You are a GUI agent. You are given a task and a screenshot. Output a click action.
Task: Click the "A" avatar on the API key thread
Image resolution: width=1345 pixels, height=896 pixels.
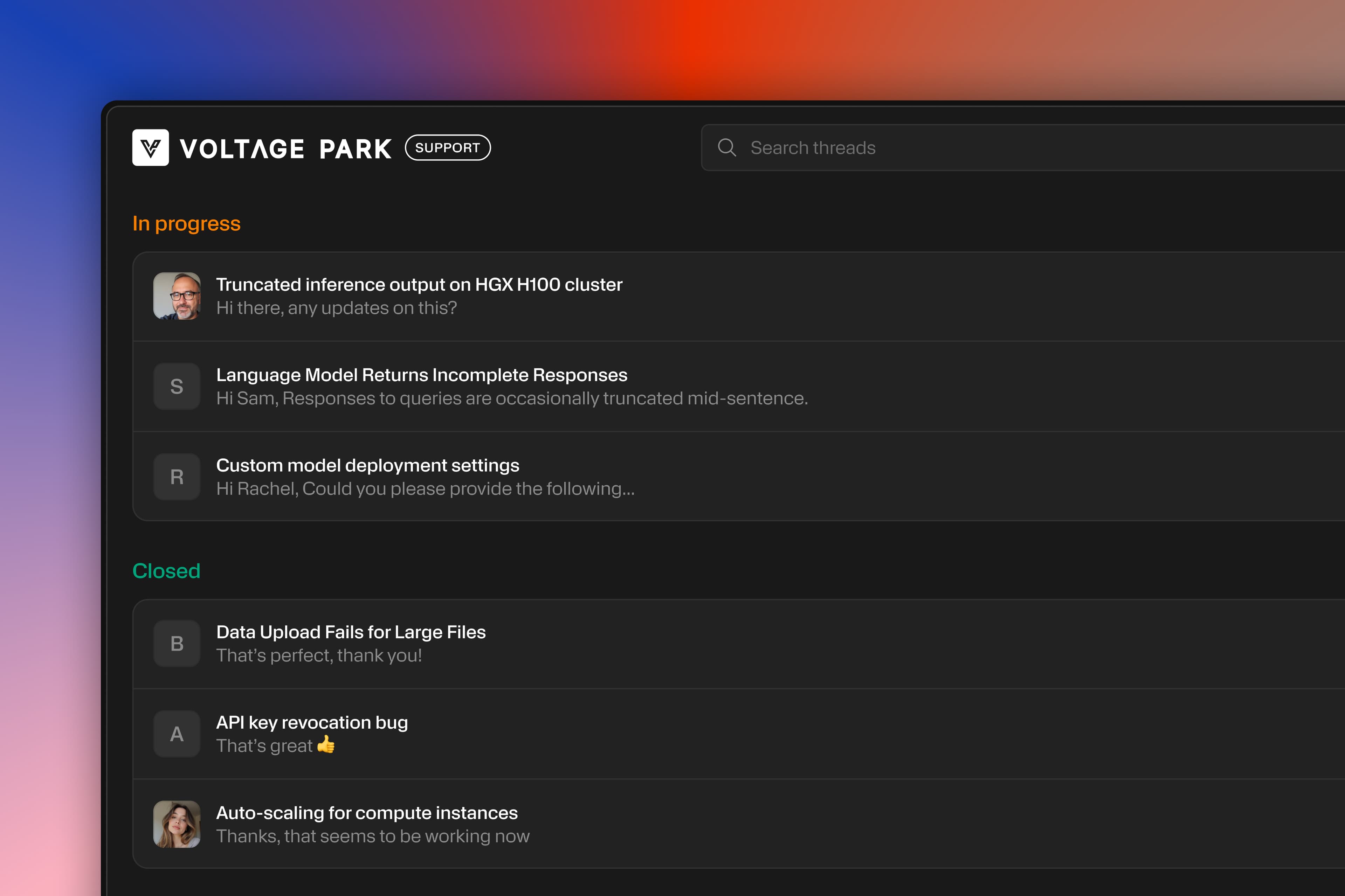click(x=177, y=734)
